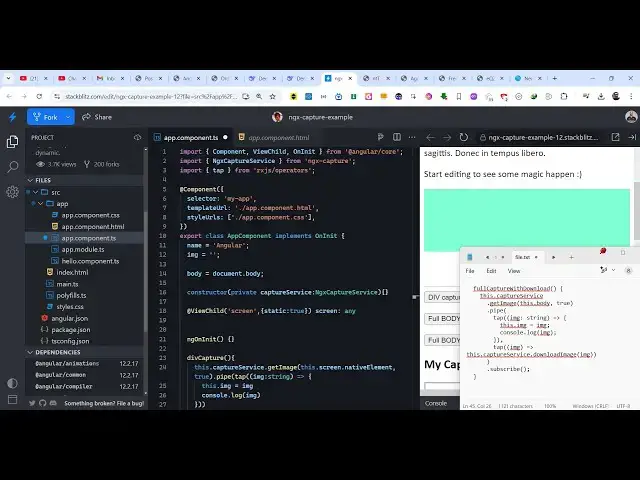The height and width of the screenshot is (480, 640).
Task: Click the browser refresh button
Action: 39,97
